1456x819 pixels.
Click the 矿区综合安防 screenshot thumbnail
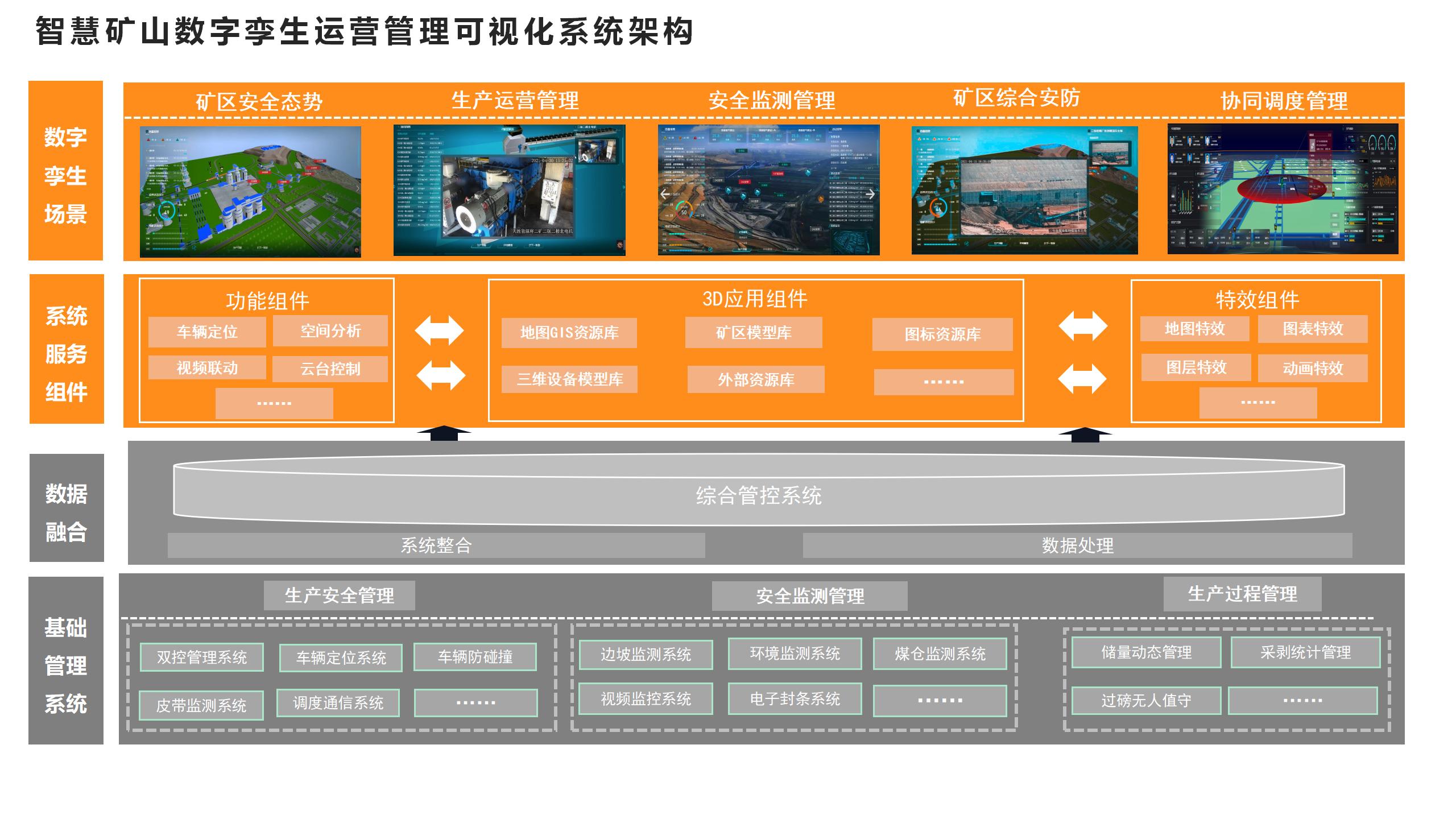(1024, 190)
